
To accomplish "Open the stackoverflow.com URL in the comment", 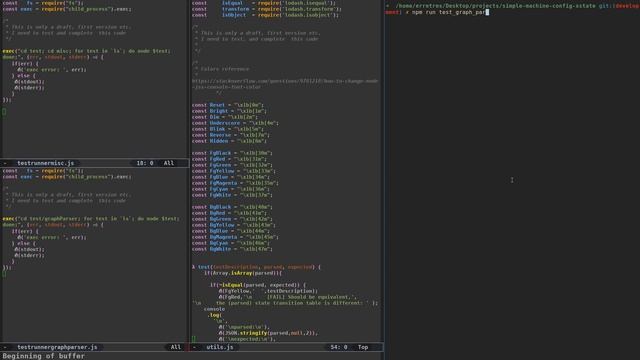I will point(285,84).
